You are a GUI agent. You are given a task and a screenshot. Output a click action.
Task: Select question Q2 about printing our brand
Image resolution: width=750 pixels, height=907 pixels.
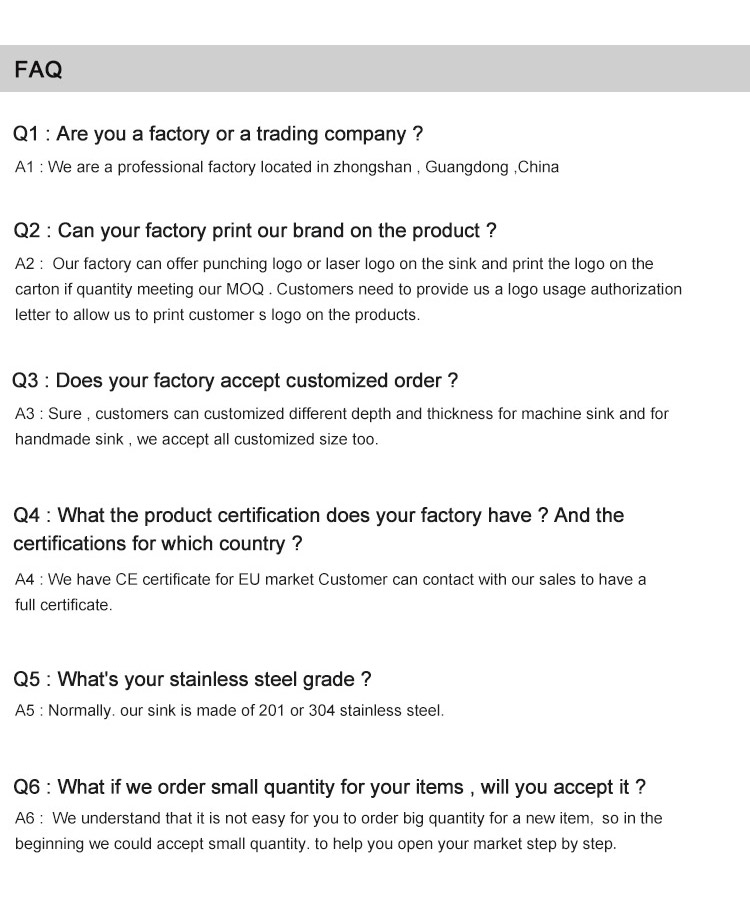click(255, 231)
